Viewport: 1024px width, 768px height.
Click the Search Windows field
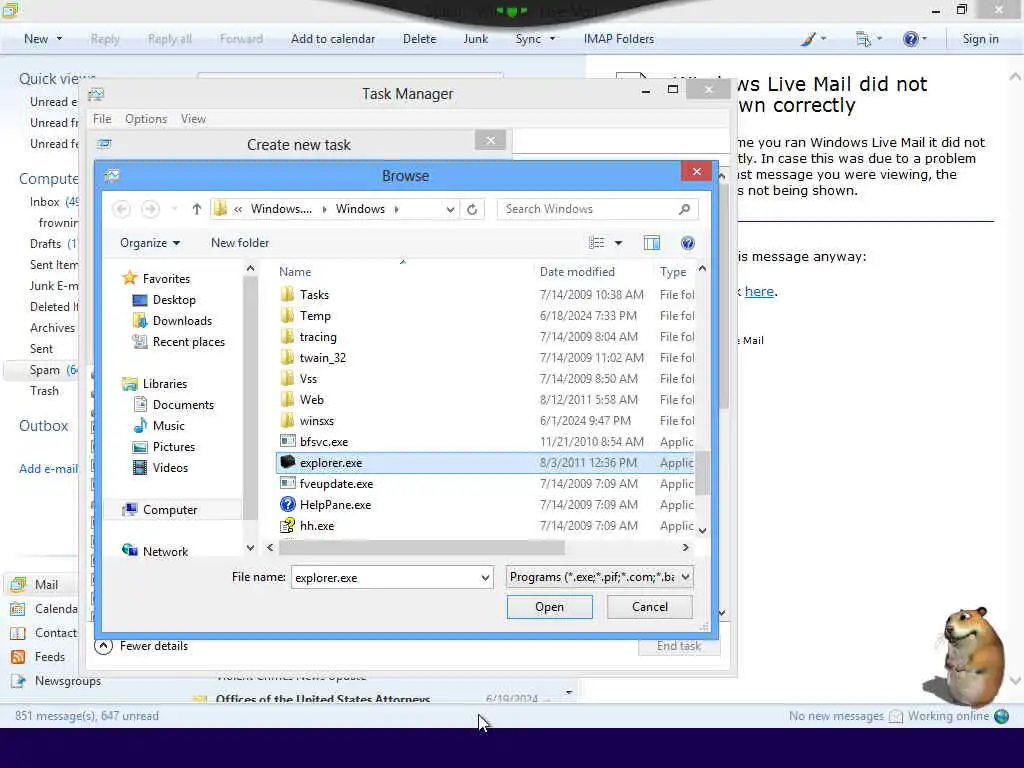[598, 209]
